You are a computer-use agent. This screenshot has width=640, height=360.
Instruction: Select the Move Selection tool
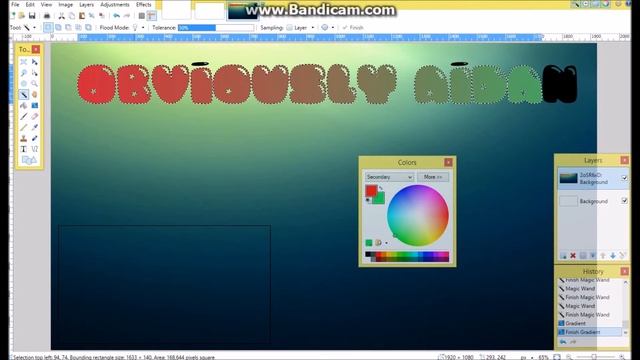click(35, 73)
